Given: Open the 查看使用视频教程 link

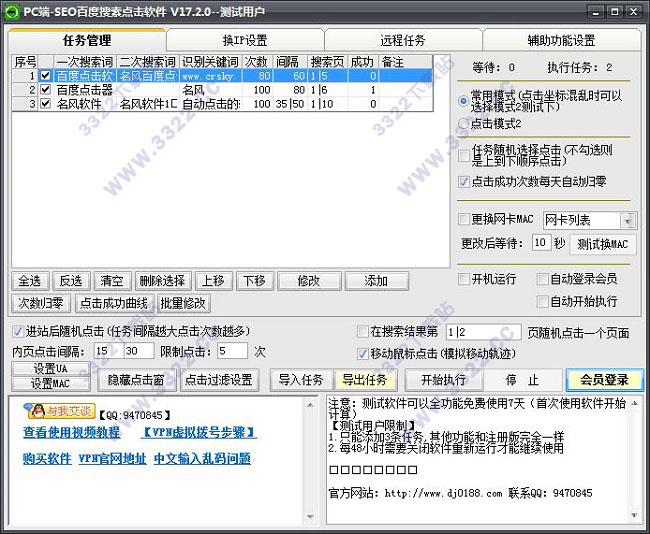Looking at the screenshot, I should [x=71, y=433].
